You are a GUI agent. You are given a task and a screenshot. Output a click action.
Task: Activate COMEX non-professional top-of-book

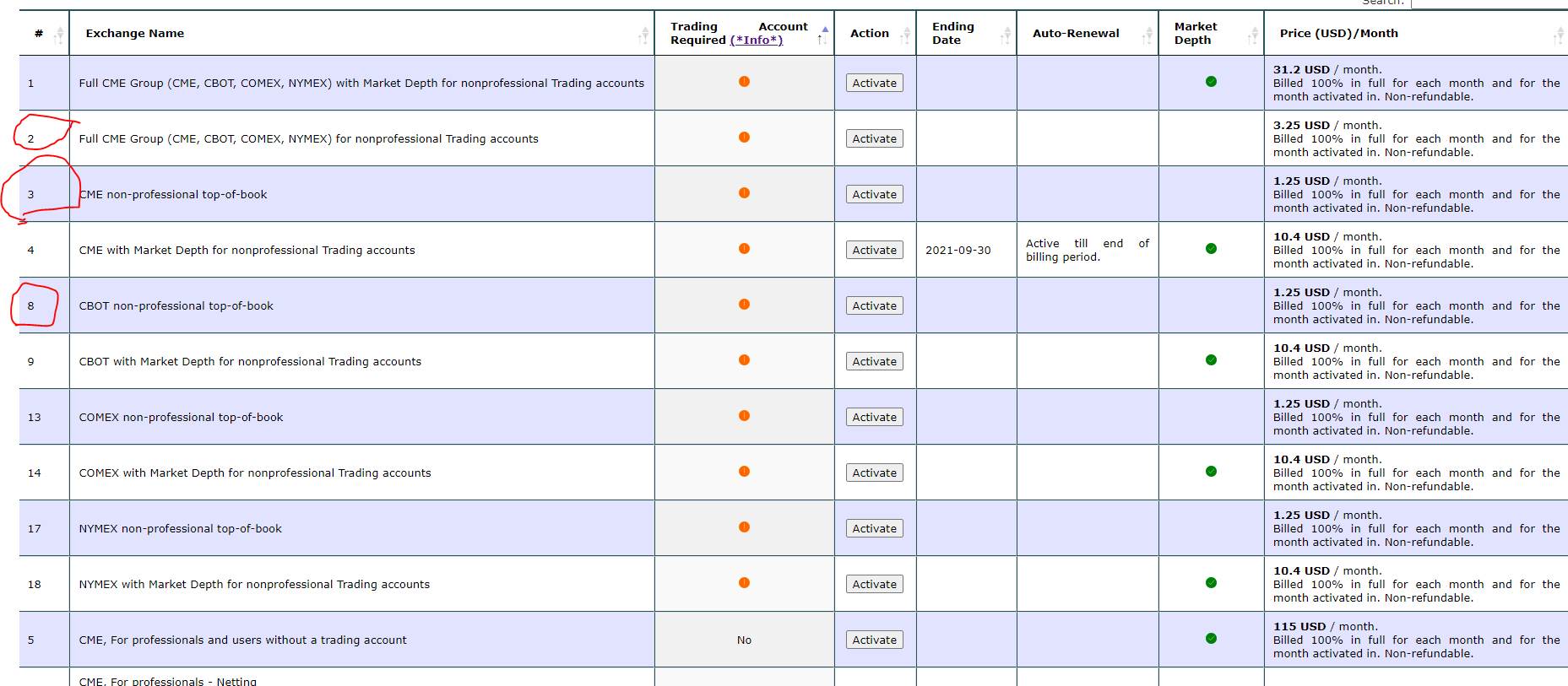pos(875,417)
